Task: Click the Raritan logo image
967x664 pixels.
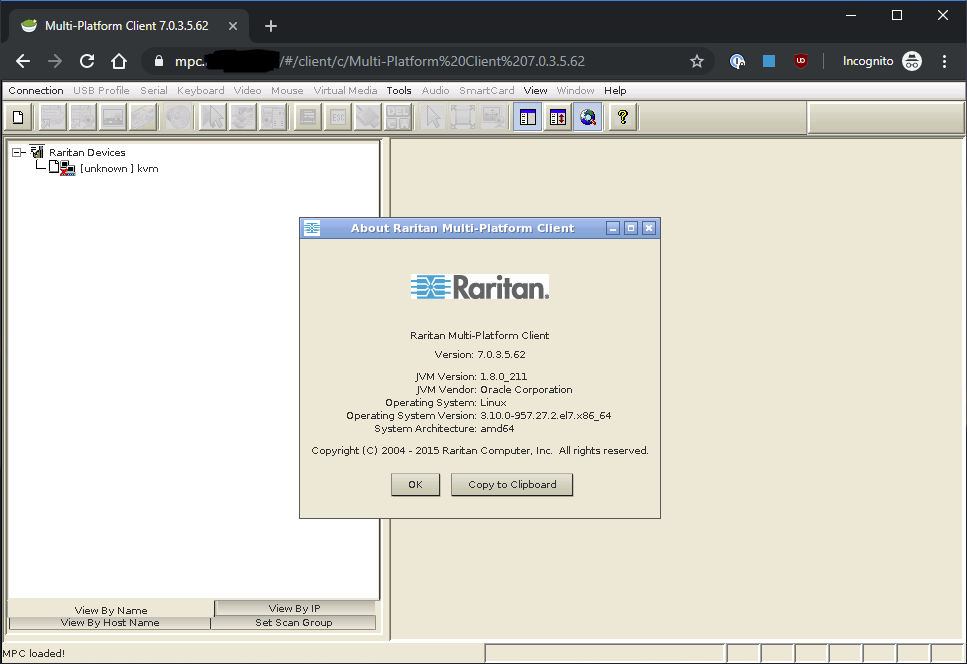Action: 480,287
